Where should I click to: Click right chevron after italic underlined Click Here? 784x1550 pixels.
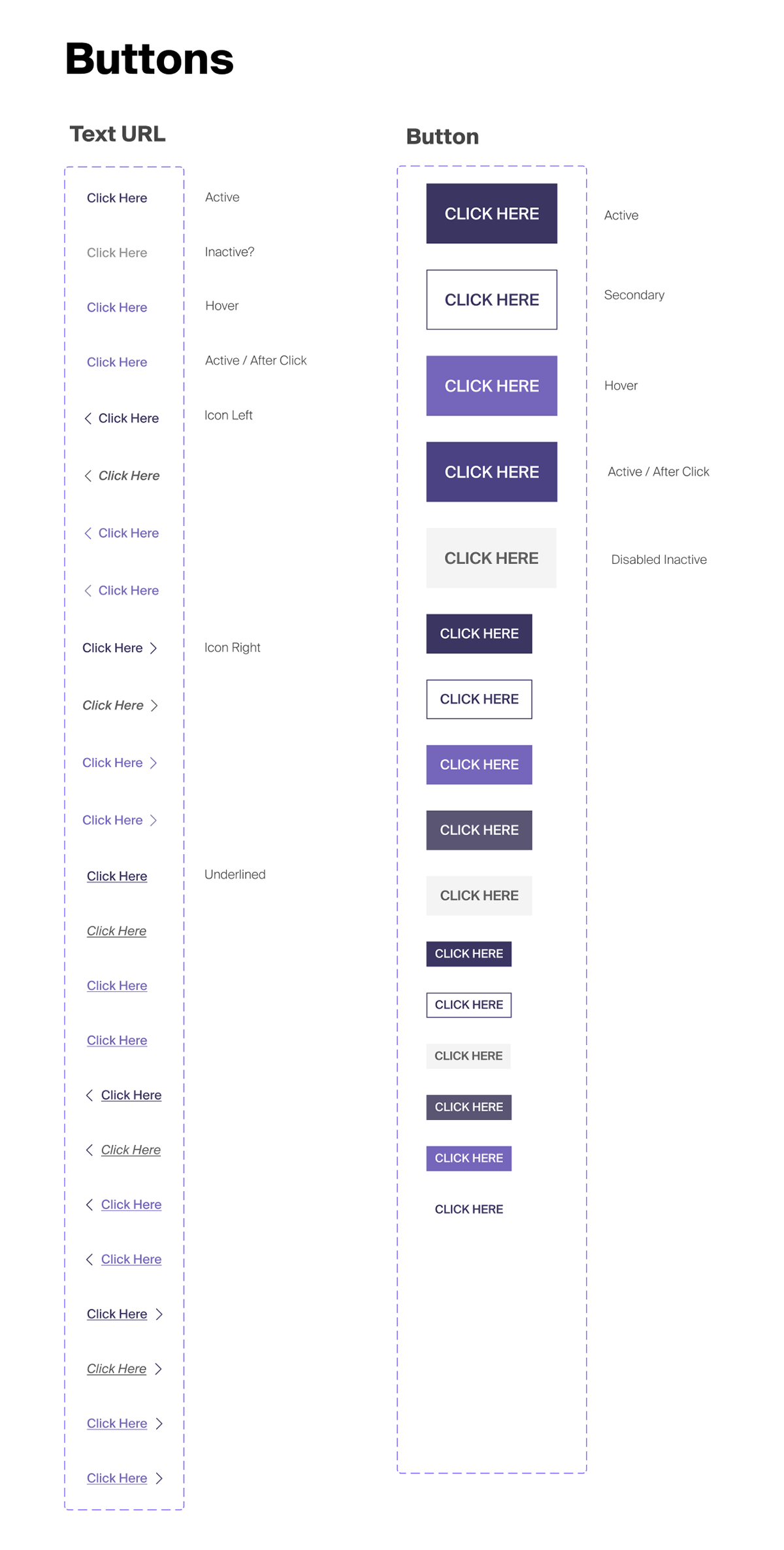tap(158, 1369)
